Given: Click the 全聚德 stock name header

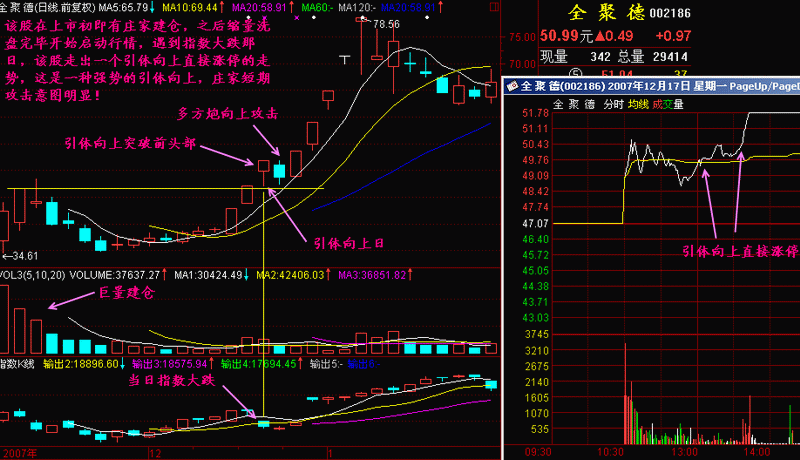Looking at the screenshot, I should coord(602,13).
